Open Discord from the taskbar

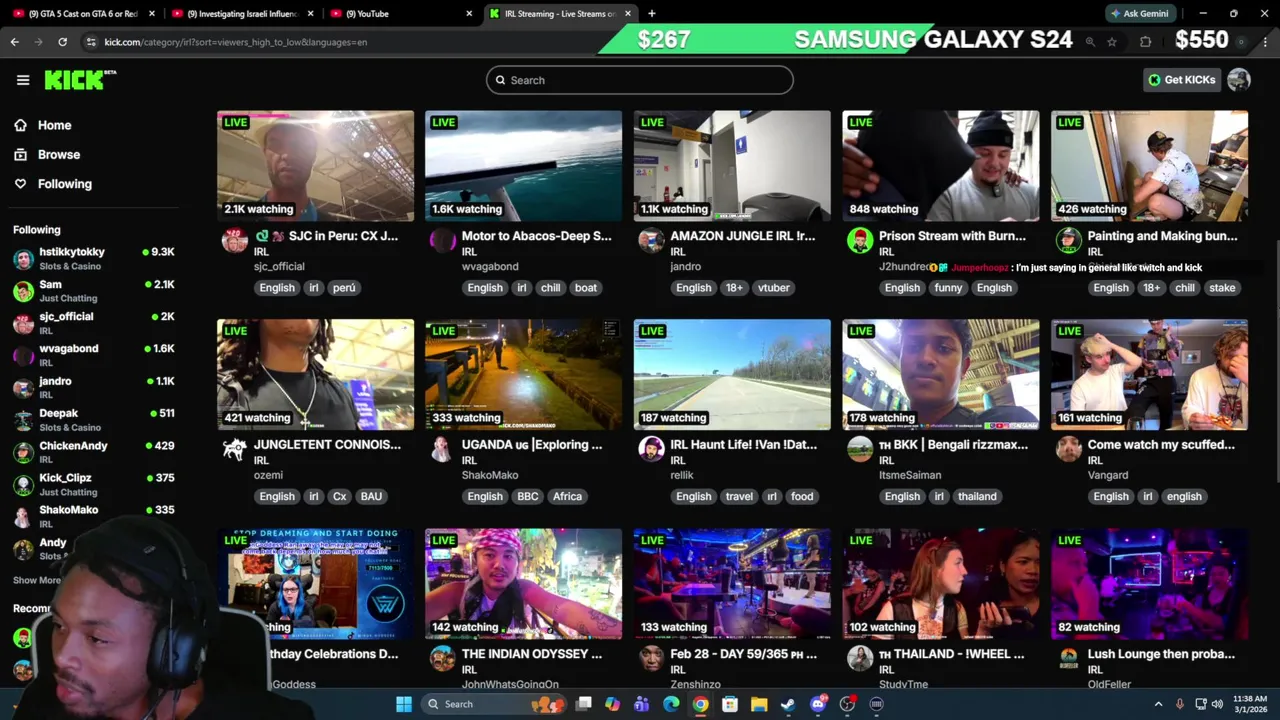[x=818, y=704]
